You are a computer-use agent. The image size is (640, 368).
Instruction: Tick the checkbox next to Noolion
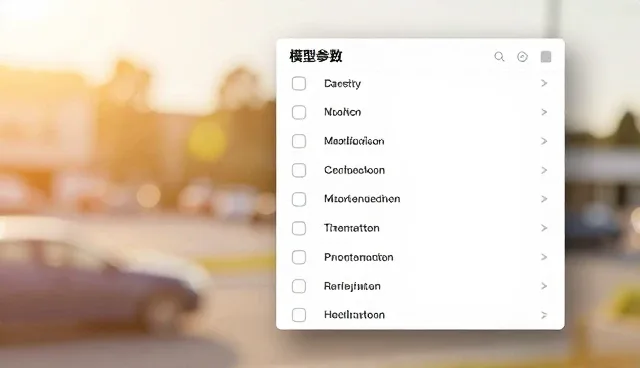[x=299, y=112]
